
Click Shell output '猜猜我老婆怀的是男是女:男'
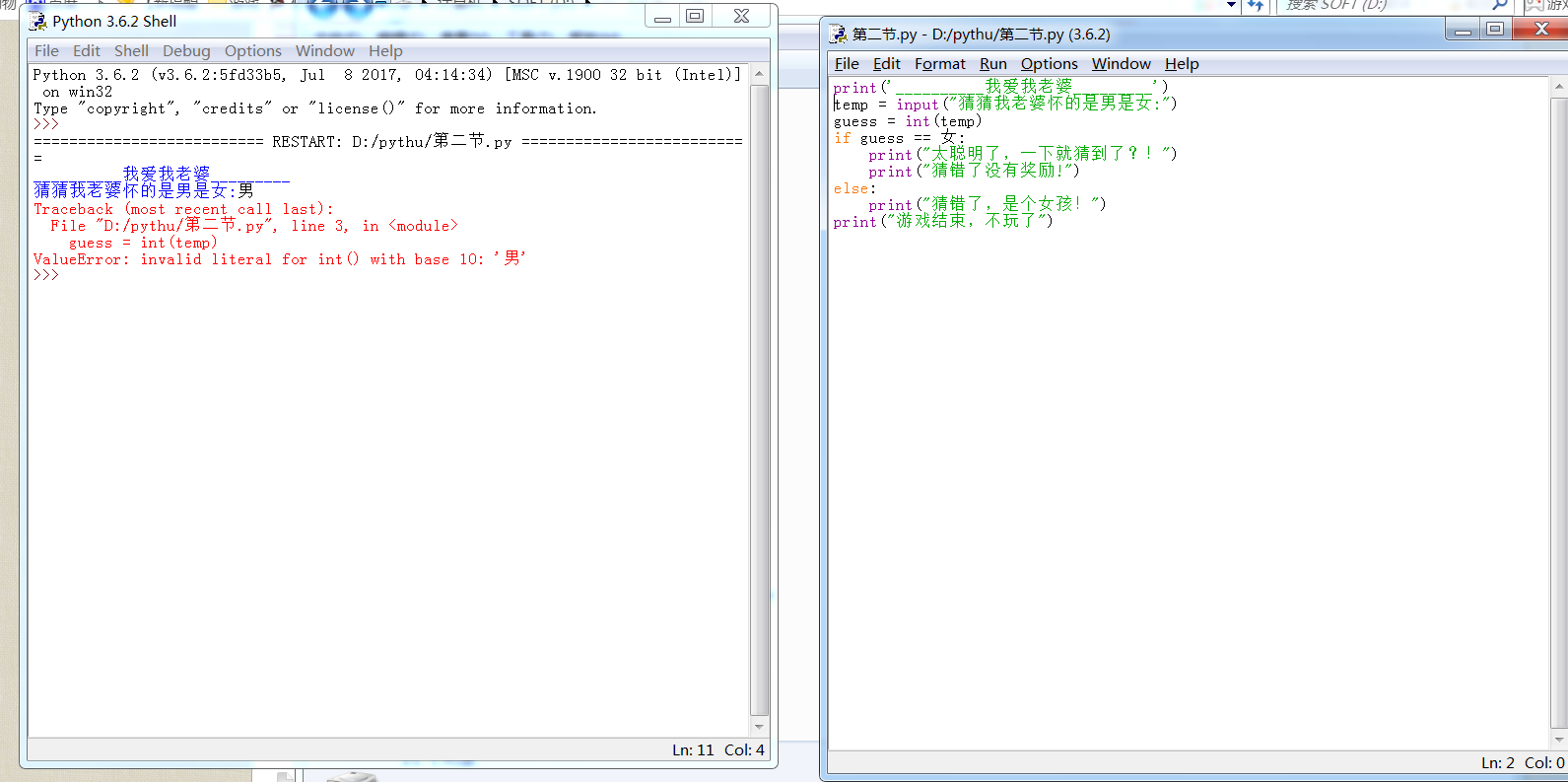[x=144, y=191]
